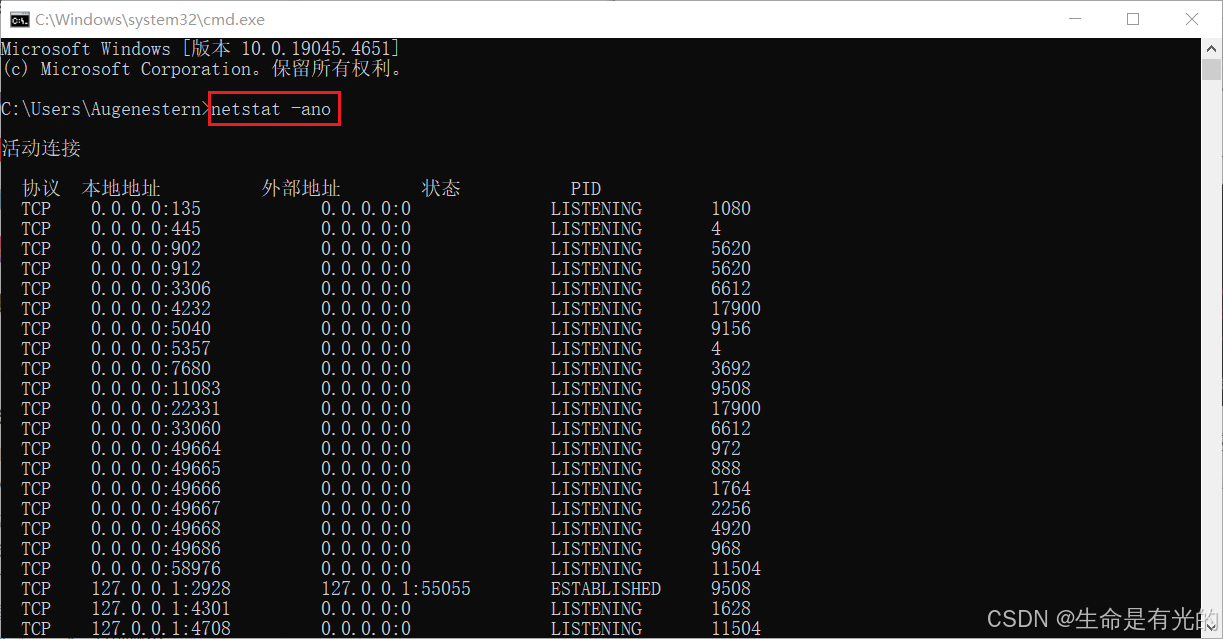Click local address 0.0.0.0:49668
1223x639 pixels.
pyautogui.click(x=156, y=529)
